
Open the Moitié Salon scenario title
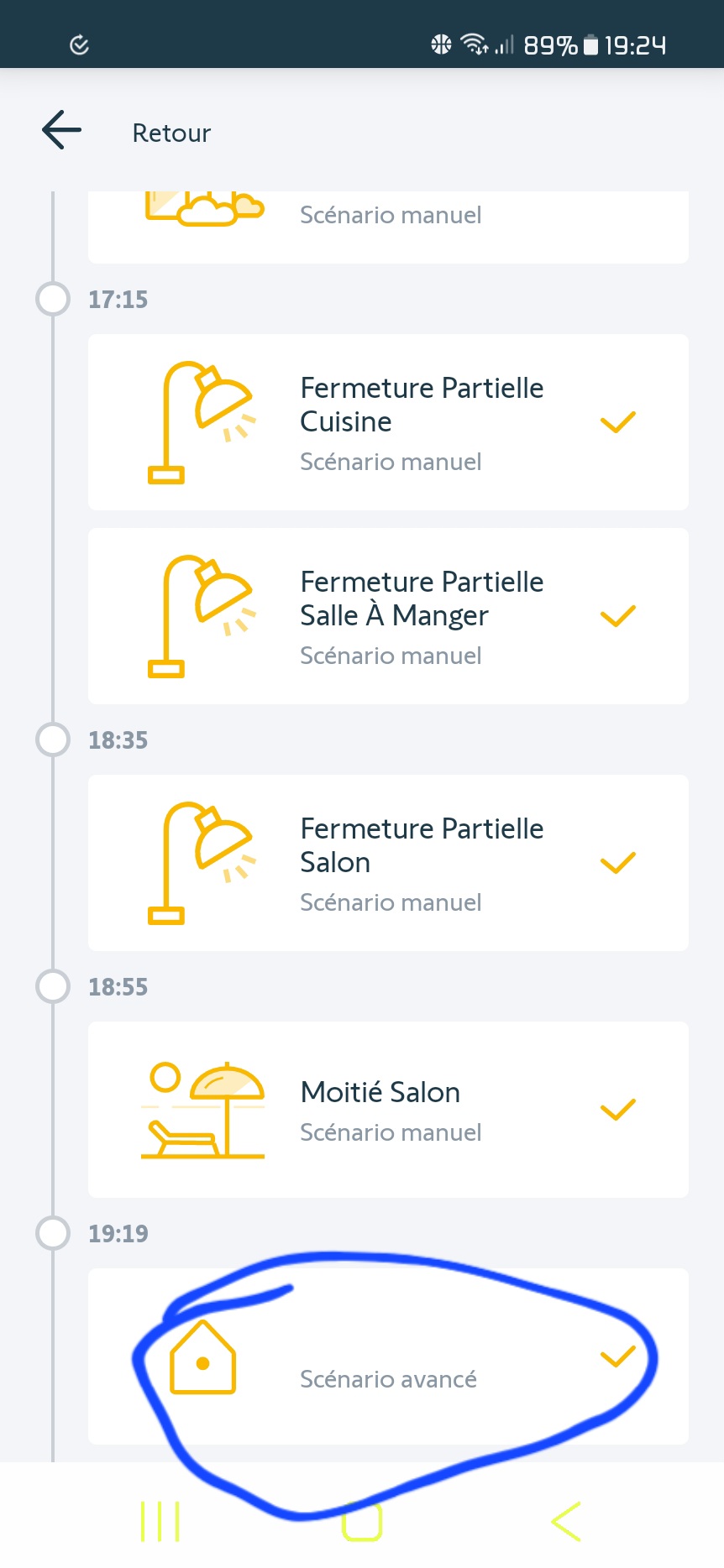tap(380, 1092)
